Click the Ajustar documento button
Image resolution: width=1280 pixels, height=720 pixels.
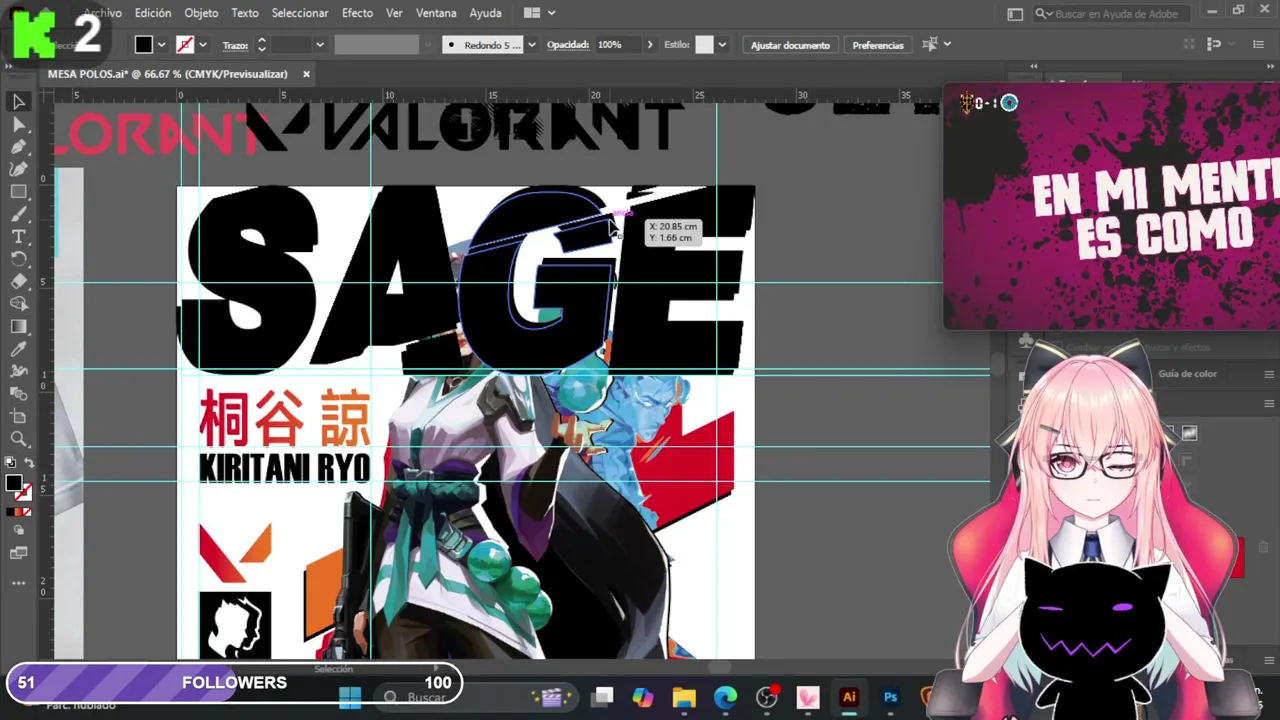coord(790,45)
